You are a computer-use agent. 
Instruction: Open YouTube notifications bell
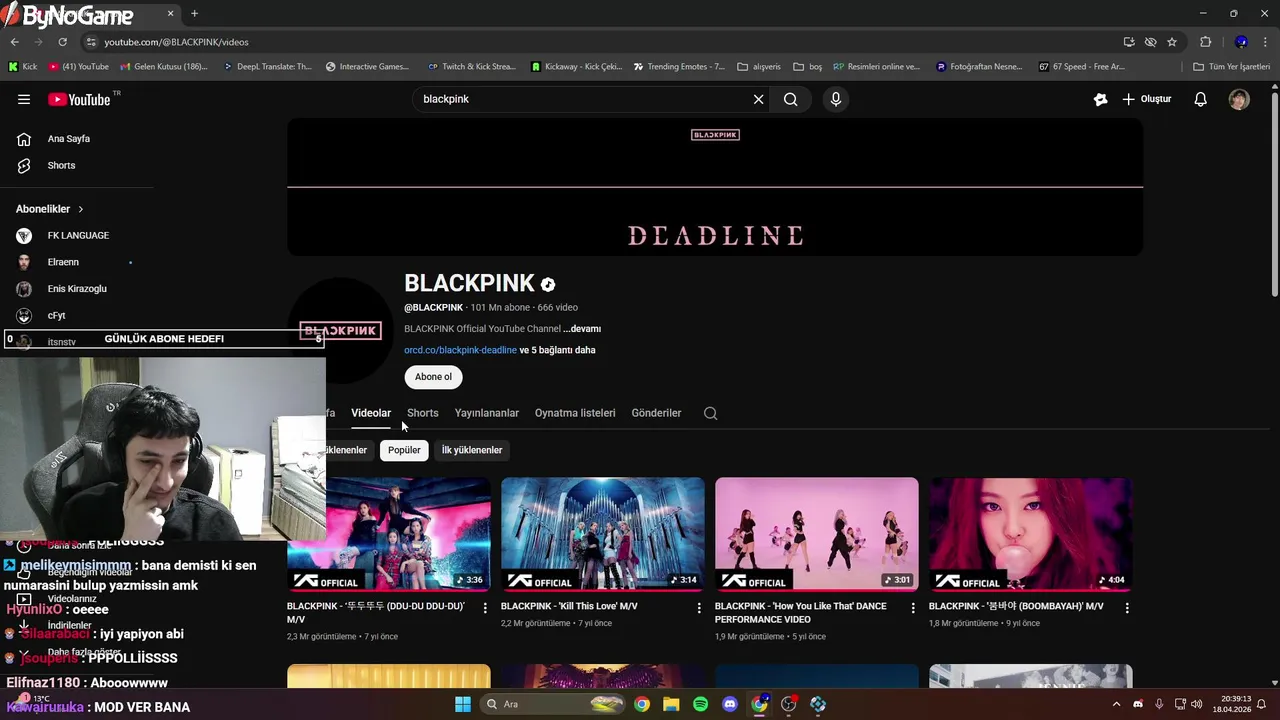(1201, 99)
